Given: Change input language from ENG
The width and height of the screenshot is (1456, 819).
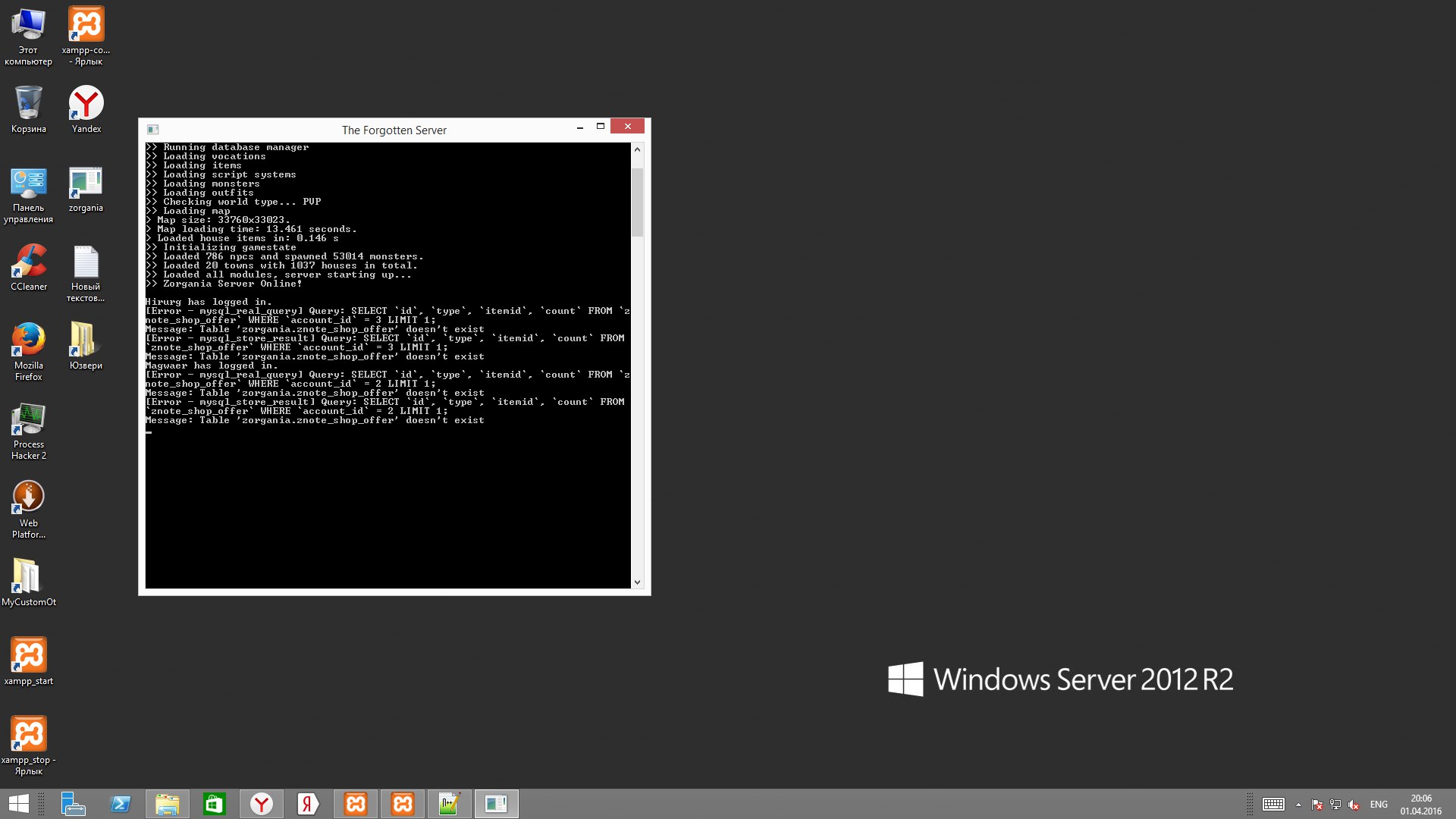Looking at the screenshot, I should tap(1379, 805).
